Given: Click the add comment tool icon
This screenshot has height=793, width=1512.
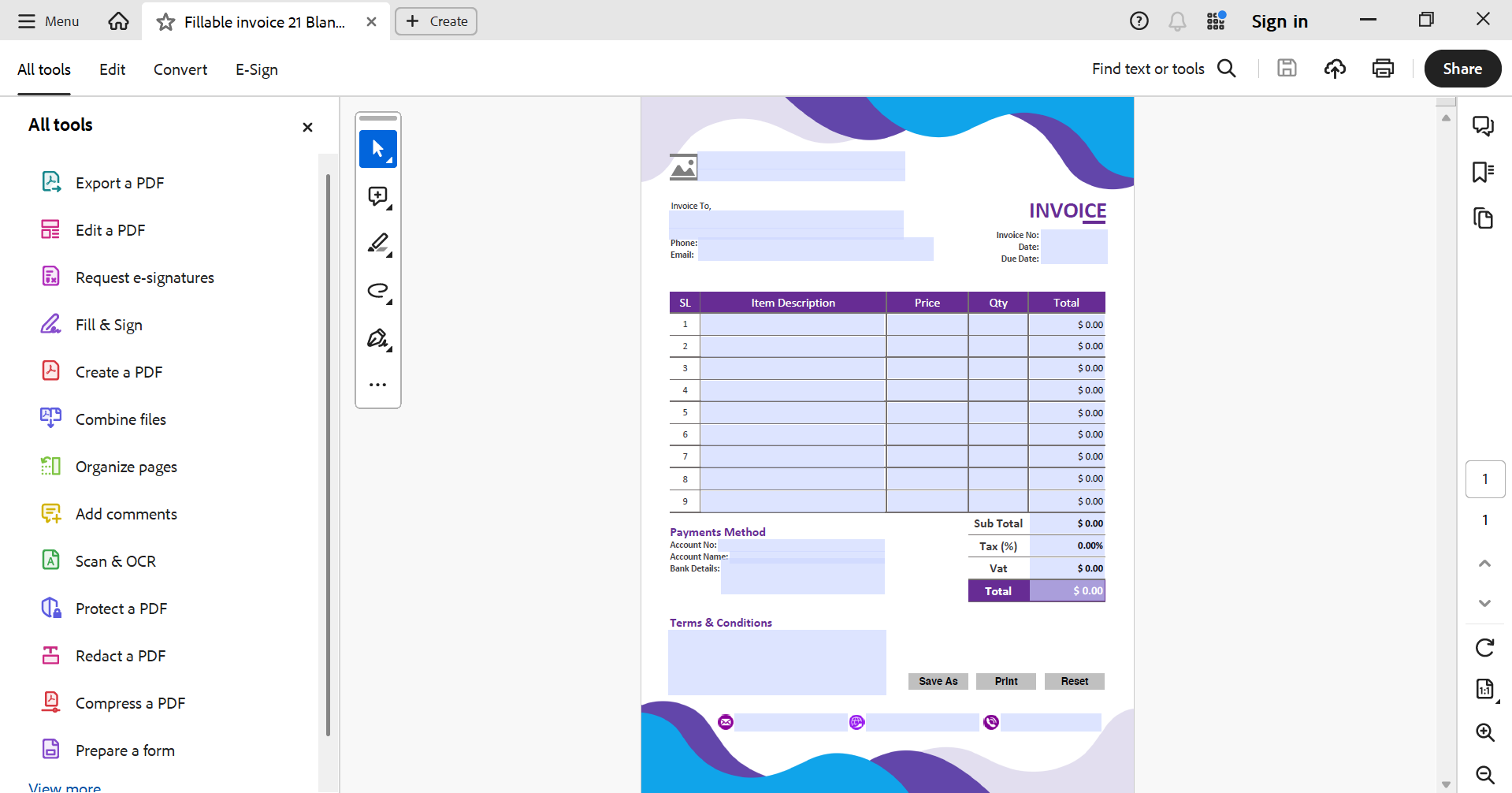Looking at the screenshot, I should tap(377, 196).
